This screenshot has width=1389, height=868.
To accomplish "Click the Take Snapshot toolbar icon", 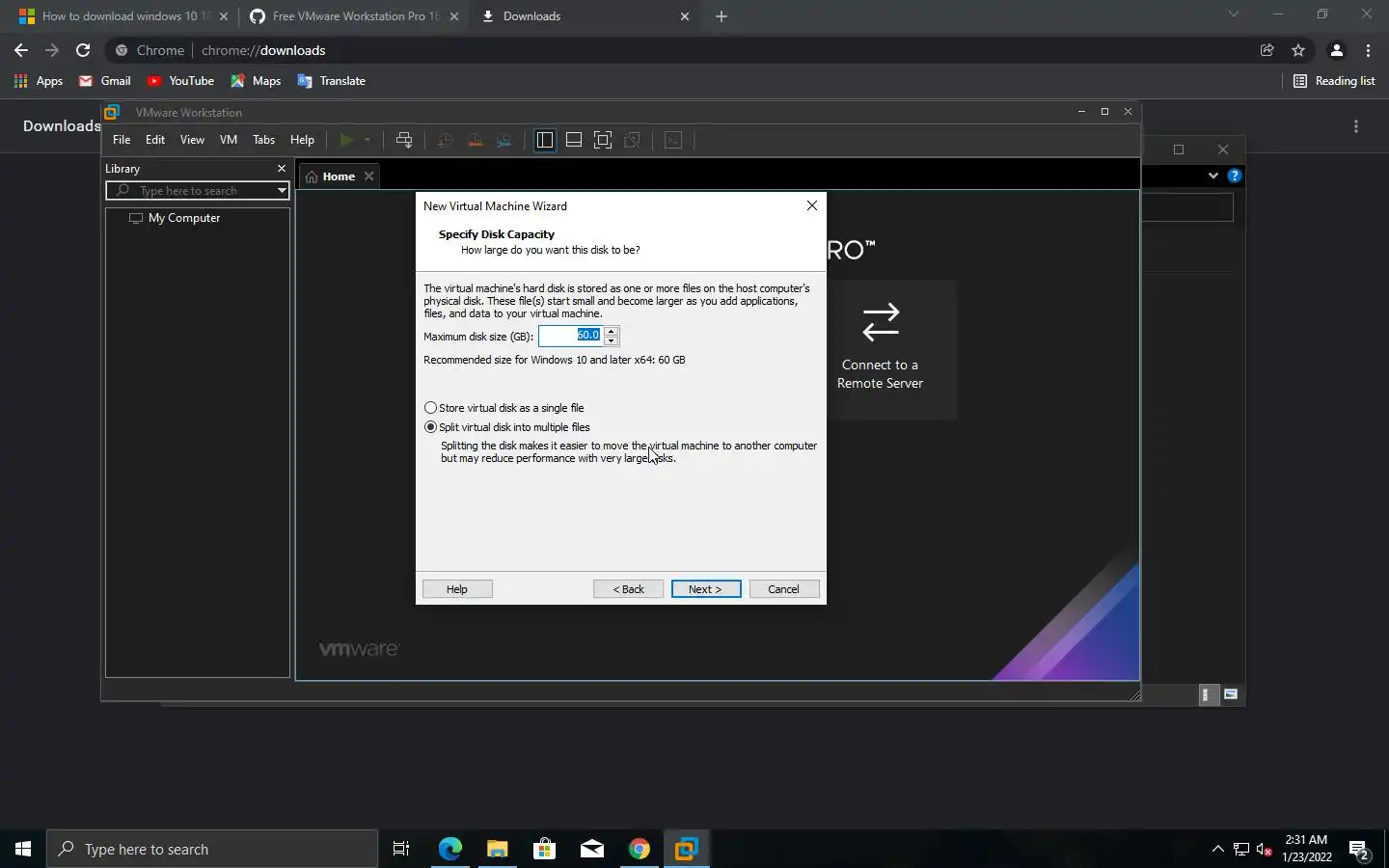I will click(445, 140).
